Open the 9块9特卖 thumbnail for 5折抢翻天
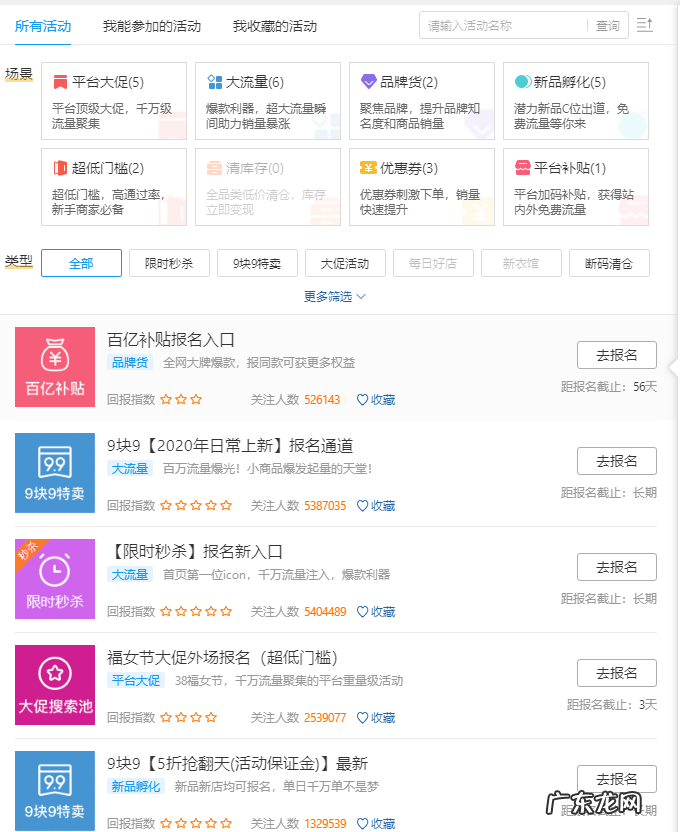 55,791
